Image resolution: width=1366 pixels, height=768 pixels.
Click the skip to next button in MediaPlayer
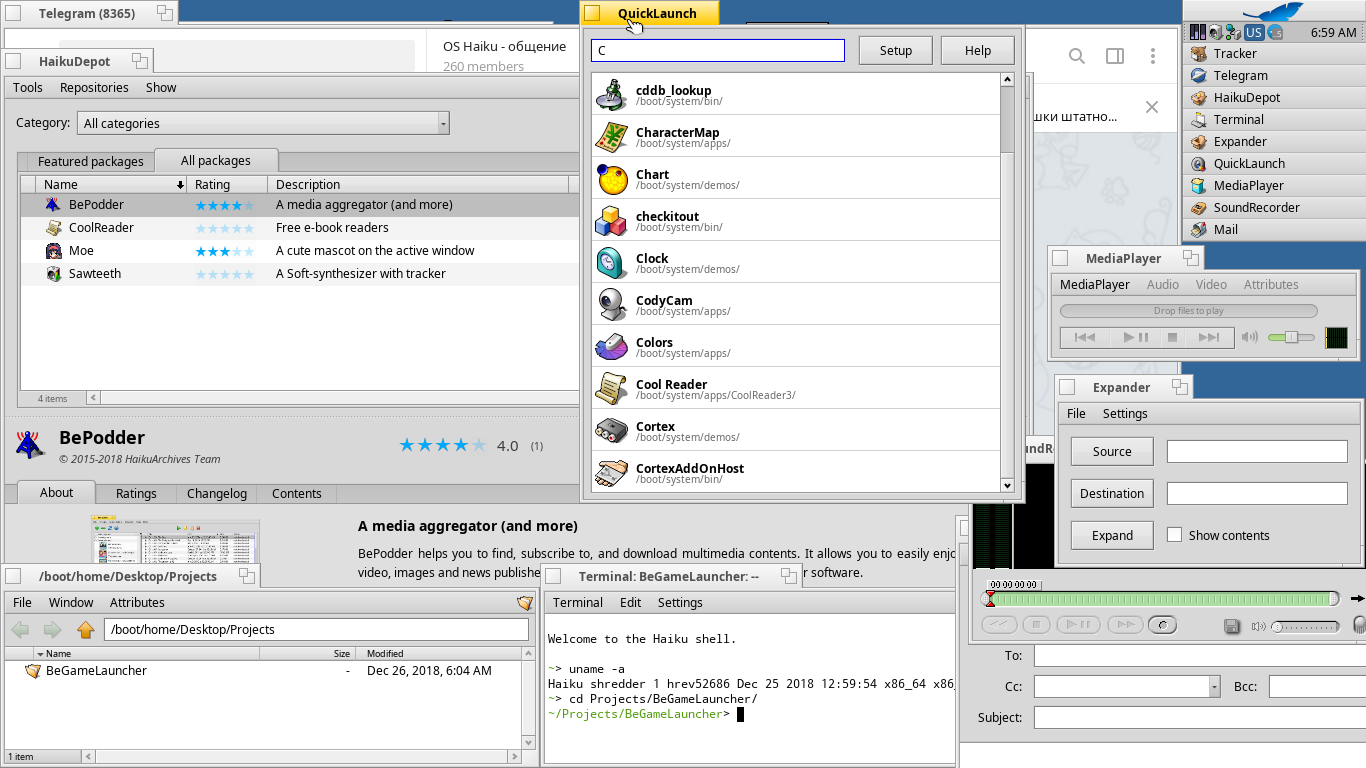[1210, 338]
